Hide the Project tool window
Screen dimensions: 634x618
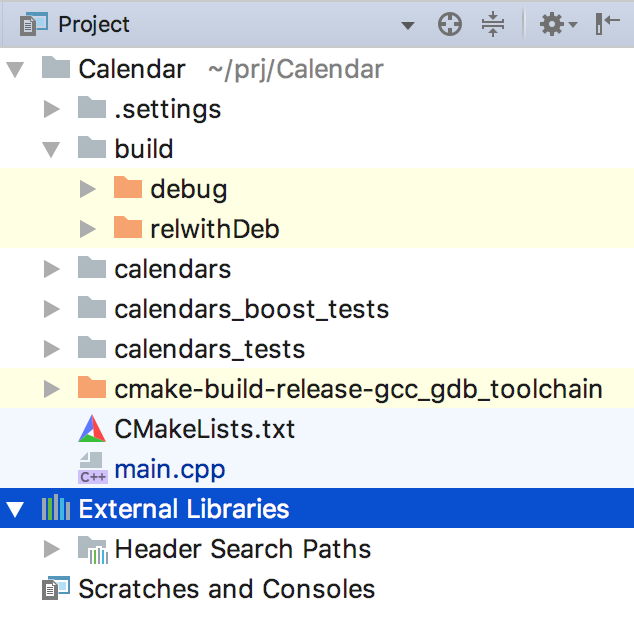(x=607, y=24)
